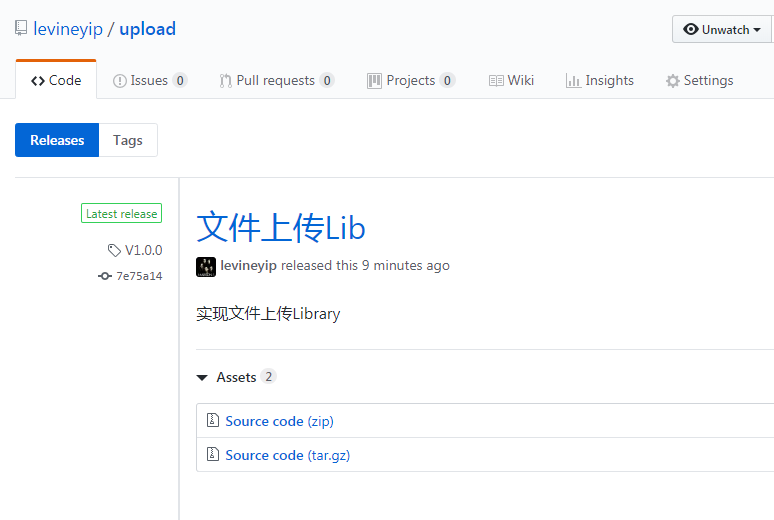Viewport: 774px width, 520px height.
Task: Click the tag icon beside V1.0.0
Action: (114, 250)
